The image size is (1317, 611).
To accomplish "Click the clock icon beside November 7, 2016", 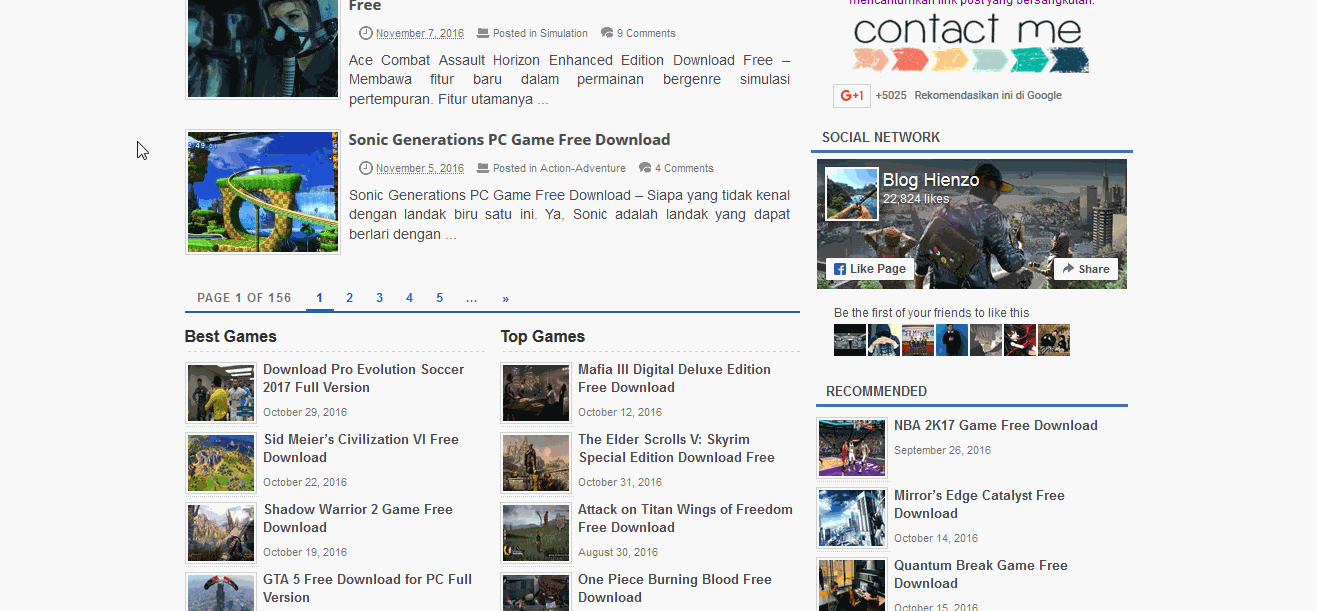I will point(366,33).
